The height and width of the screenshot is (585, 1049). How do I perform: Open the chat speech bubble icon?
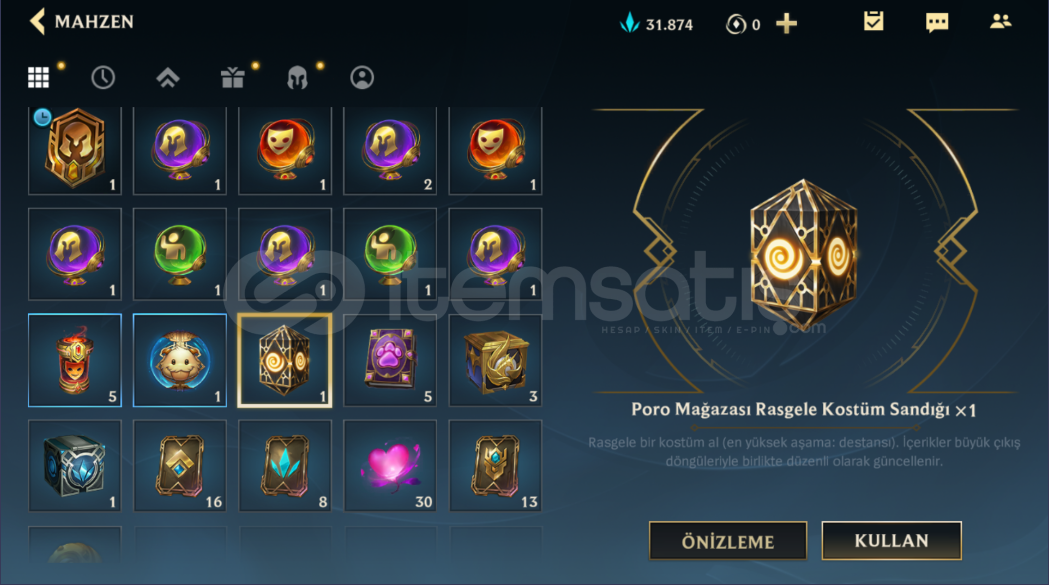937,23
